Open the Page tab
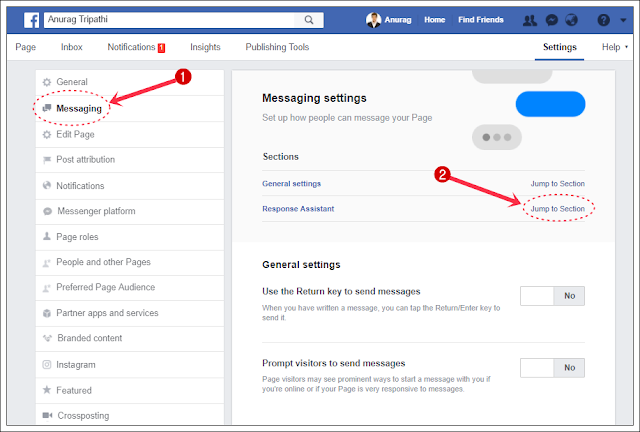Screen dimensions: 640x432 click(26, 47)
